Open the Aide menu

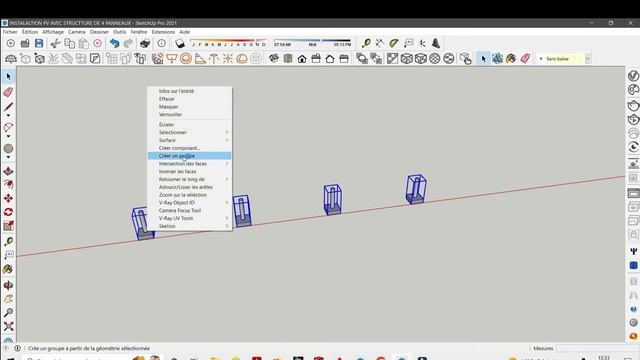tap(184, 32)
